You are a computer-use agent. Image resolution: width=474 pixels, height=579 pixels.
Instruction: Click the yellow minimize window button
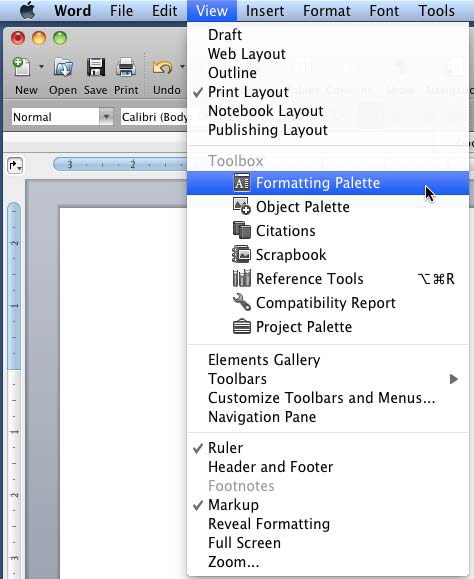[39, 38]
